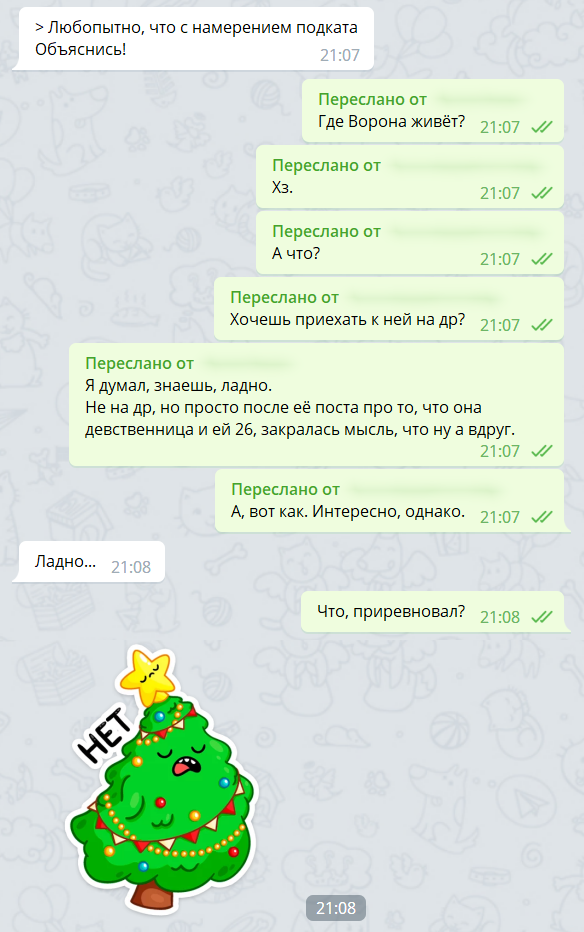Select the 'Что, приревновал?' outgoing message
The height and width of the screenshot is (932, 584).
click(x=432, y=612)
